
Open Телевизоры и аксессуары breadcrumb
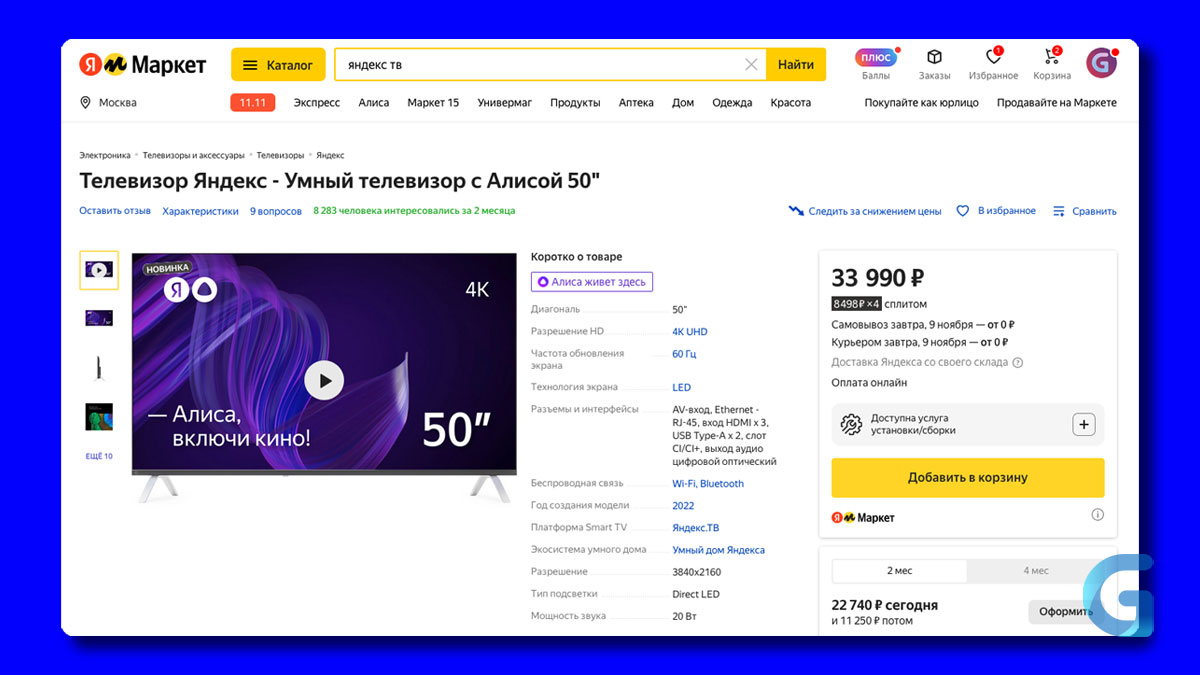[x=194, y=155]
